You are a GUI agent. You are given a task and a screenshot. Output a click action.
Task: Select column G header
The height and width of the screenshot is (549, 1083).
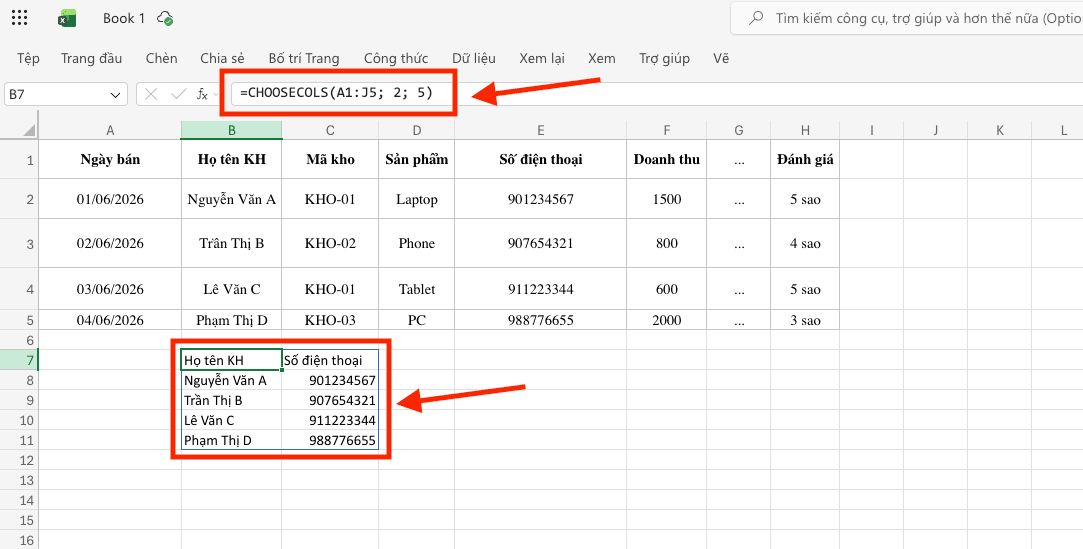point(739,131)
